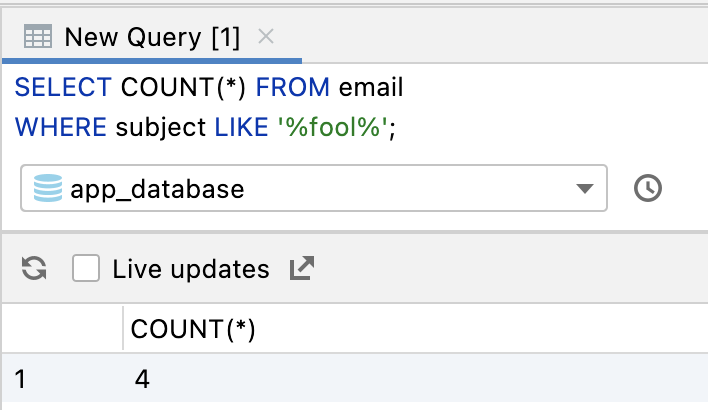Click the COUNT(*) column header
This screenshot has height=410, width=708.
coord(193,330)
